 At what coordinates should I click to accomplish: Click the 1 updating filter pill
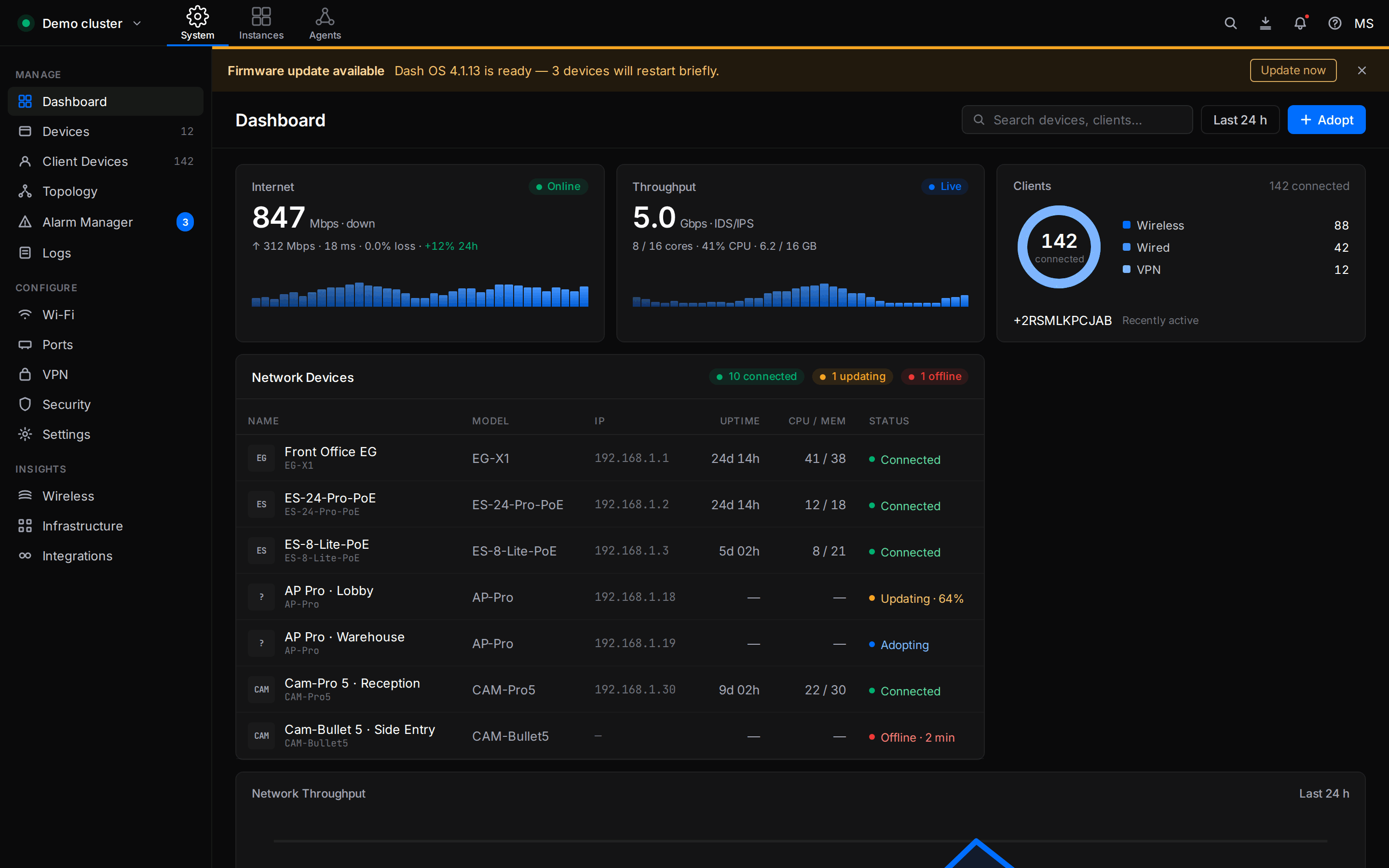tap(852, 376)
